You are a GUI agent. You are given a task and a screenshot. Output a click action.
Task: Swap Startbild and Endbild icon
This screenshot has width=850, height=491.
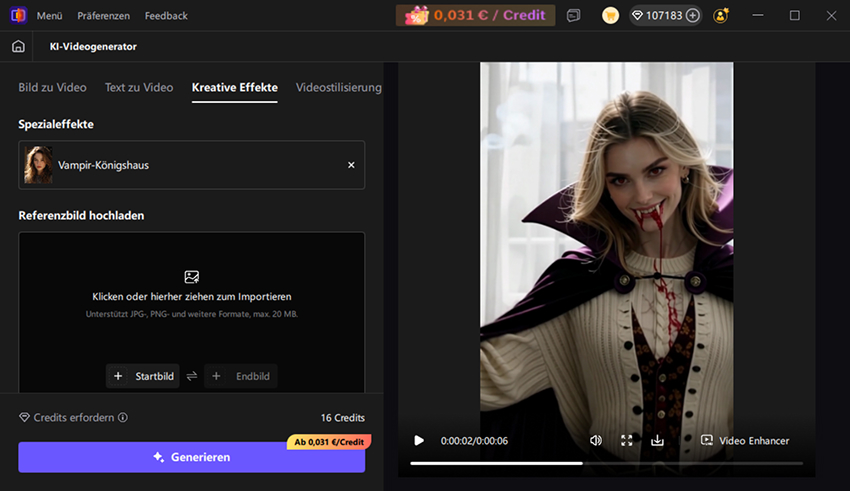click(192, 376)
